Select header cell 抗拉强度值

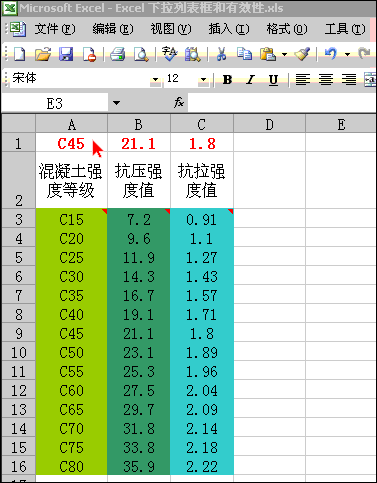click(x=202, y=180)
